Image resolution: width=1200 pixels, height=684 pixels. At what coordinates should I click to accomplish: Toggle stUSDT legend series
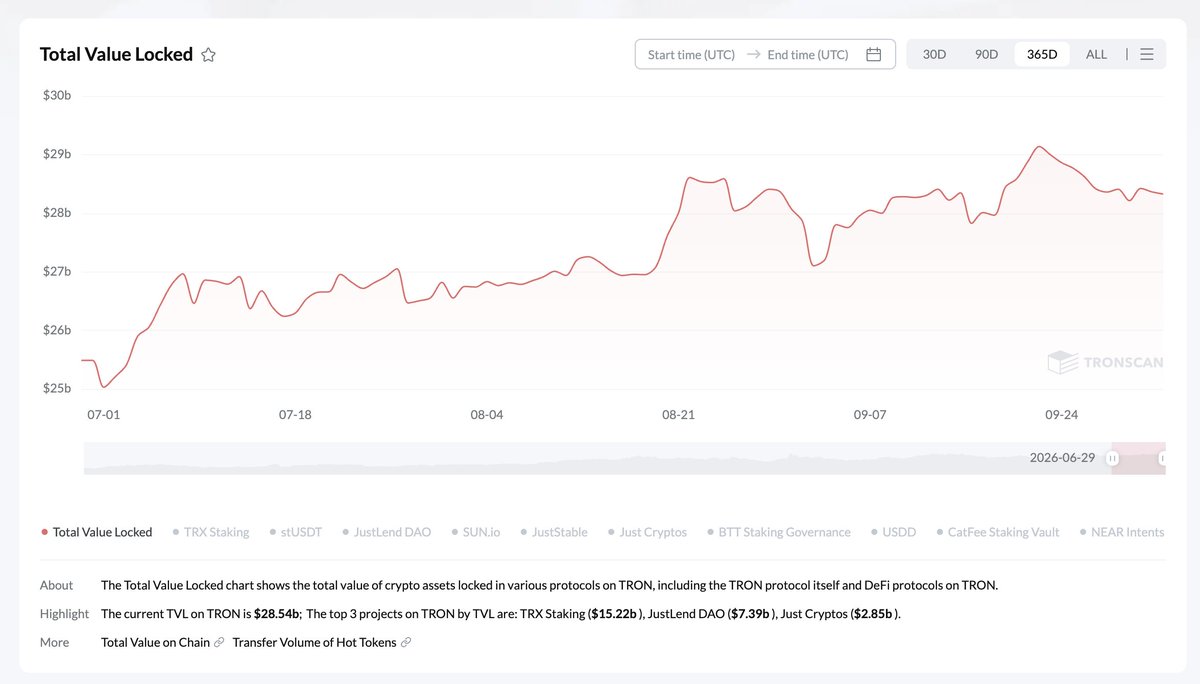pyautogui.click(x=296, y=532)
